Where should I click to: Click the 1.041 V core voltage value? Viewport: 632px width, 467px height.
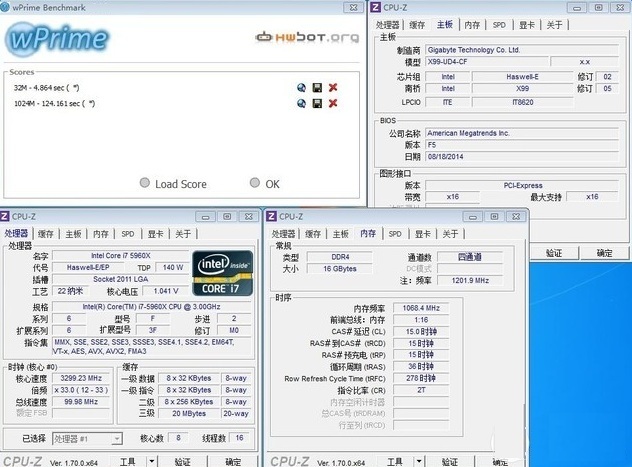(166, 291)
